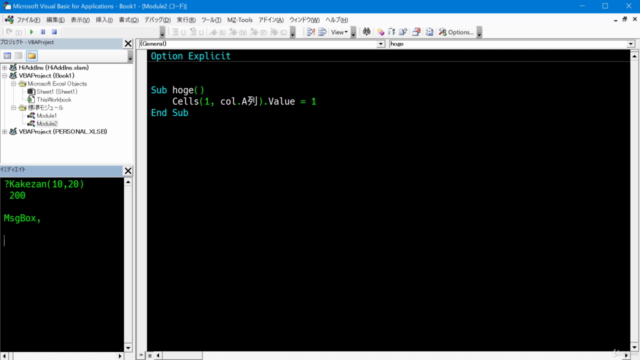Image resolution: width=640 pixels, height=360 pixels.
Task: Click the MZ-Tools icon left of View
Action: 322,32
